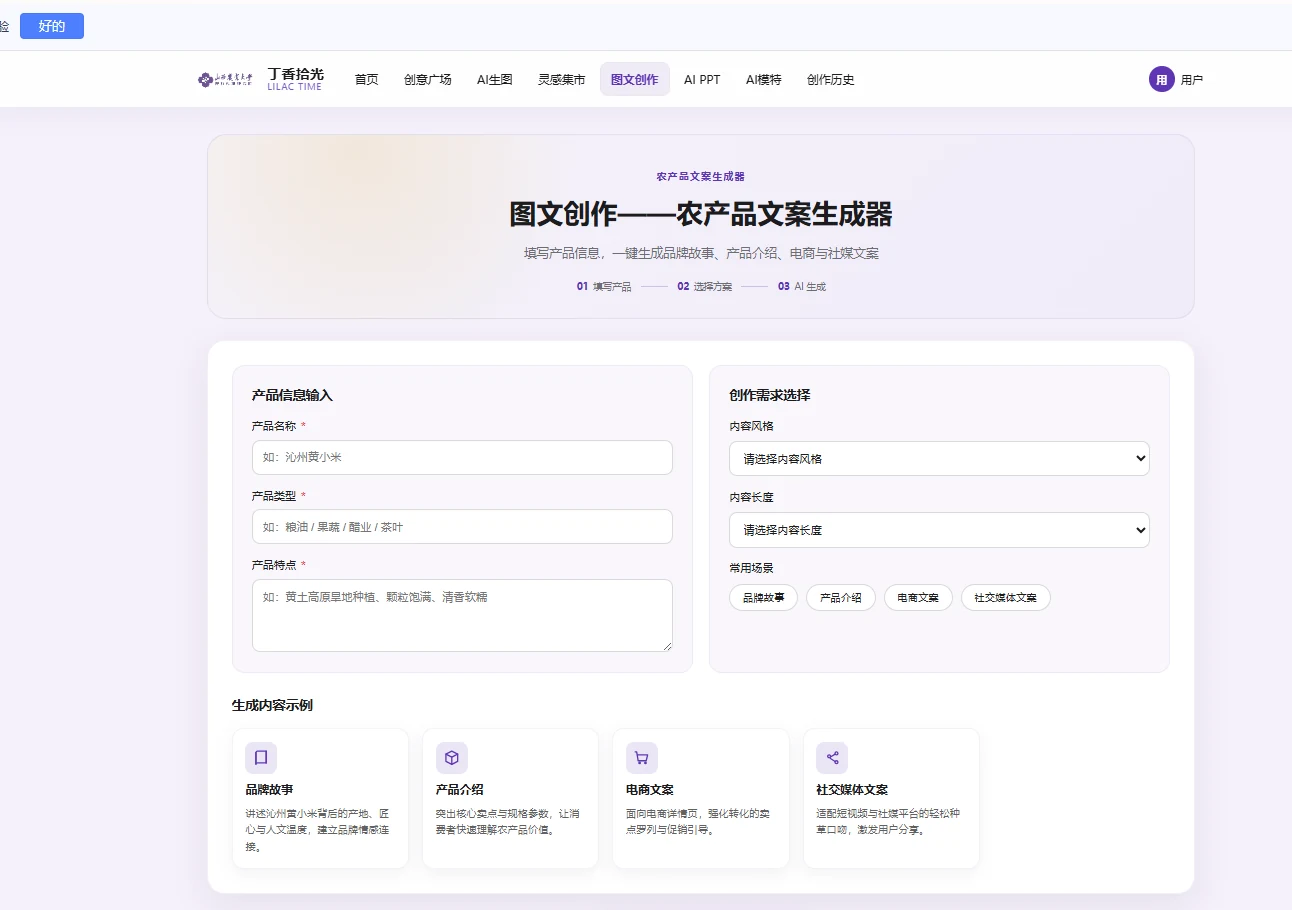Choose the 社交媒体文案 scene chip

pos(1006,598)
